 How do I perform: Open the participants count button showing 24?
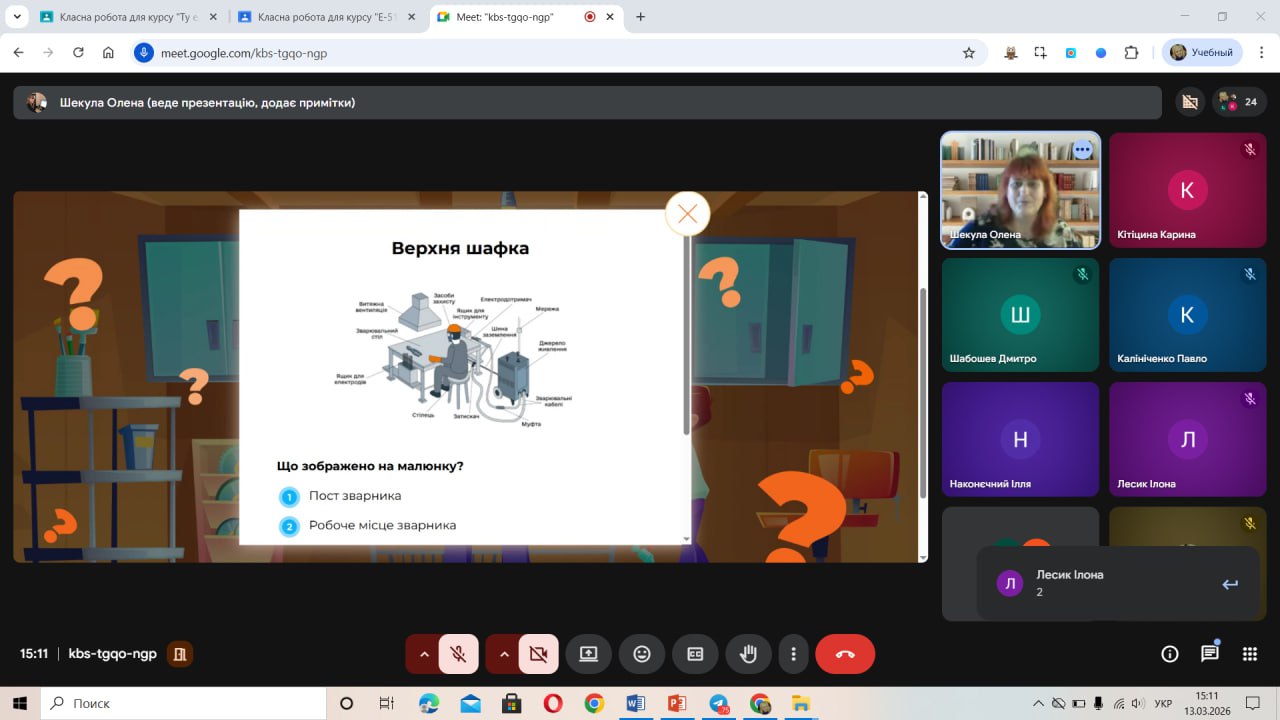pyautogui.click(x=1240, y=102)
